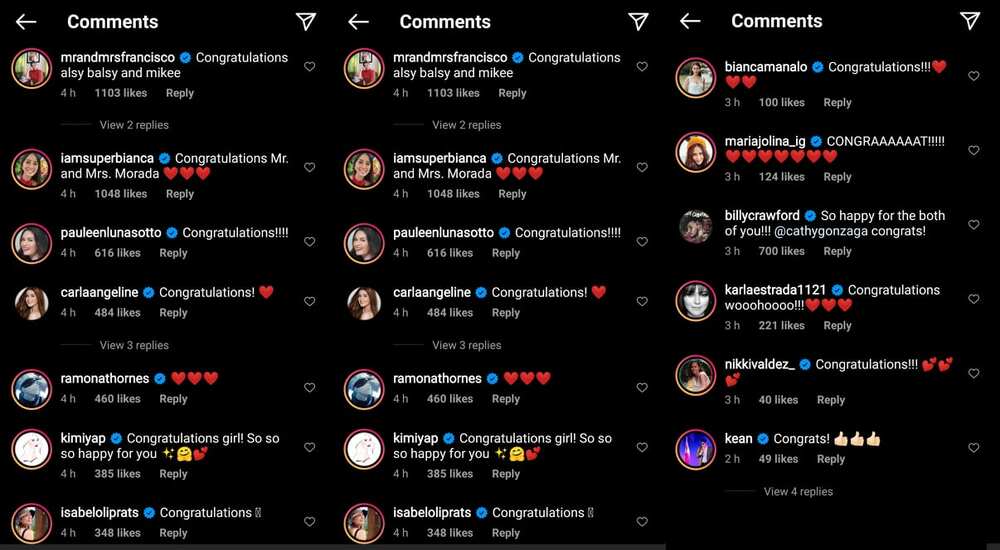Tap the heart icon on kean's comment
1000x550 pixels.
973,448
